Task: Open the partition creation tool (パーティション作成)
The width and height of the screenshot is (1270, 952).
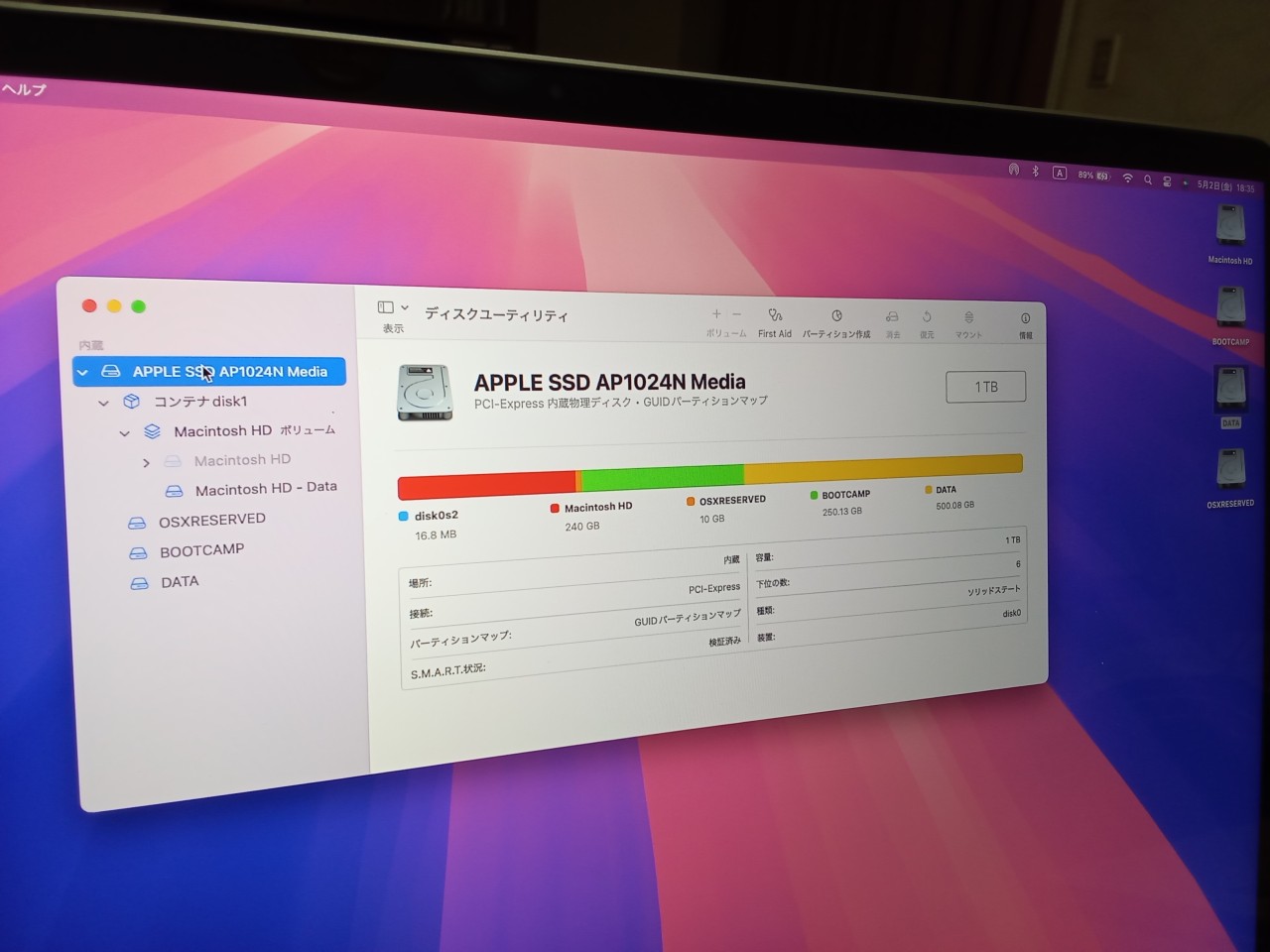Action: click(836, 323)
